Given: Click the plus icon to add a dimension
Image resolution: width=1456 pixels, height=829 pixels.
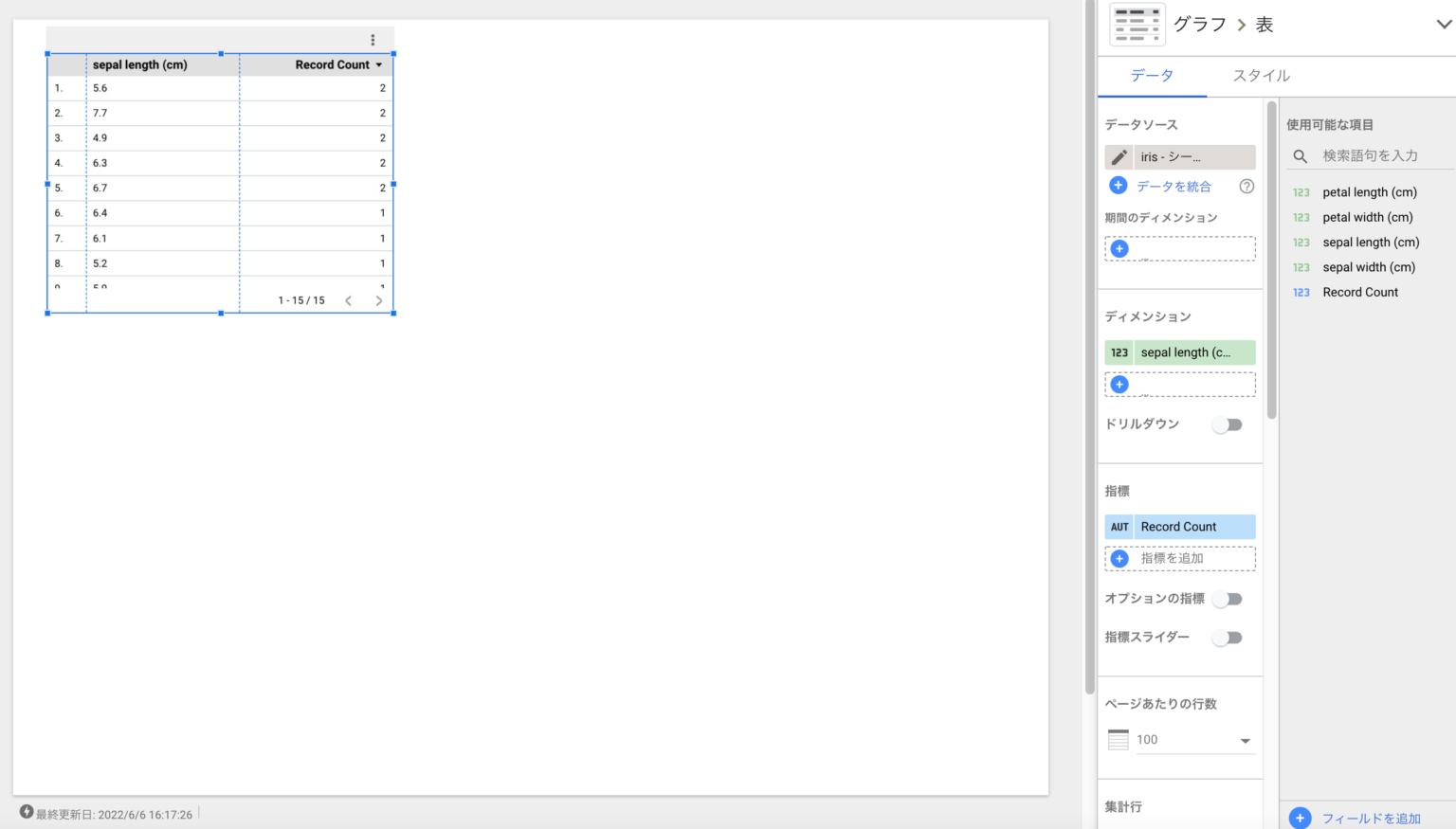Looking at the screenshot, I should pyautogui.click(x=1119, y=385).
